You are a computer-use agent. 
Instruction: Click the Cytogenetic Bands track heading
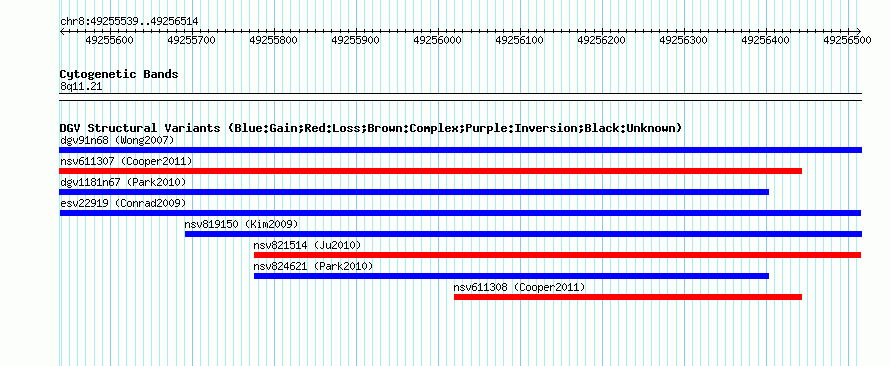point(119,74)
